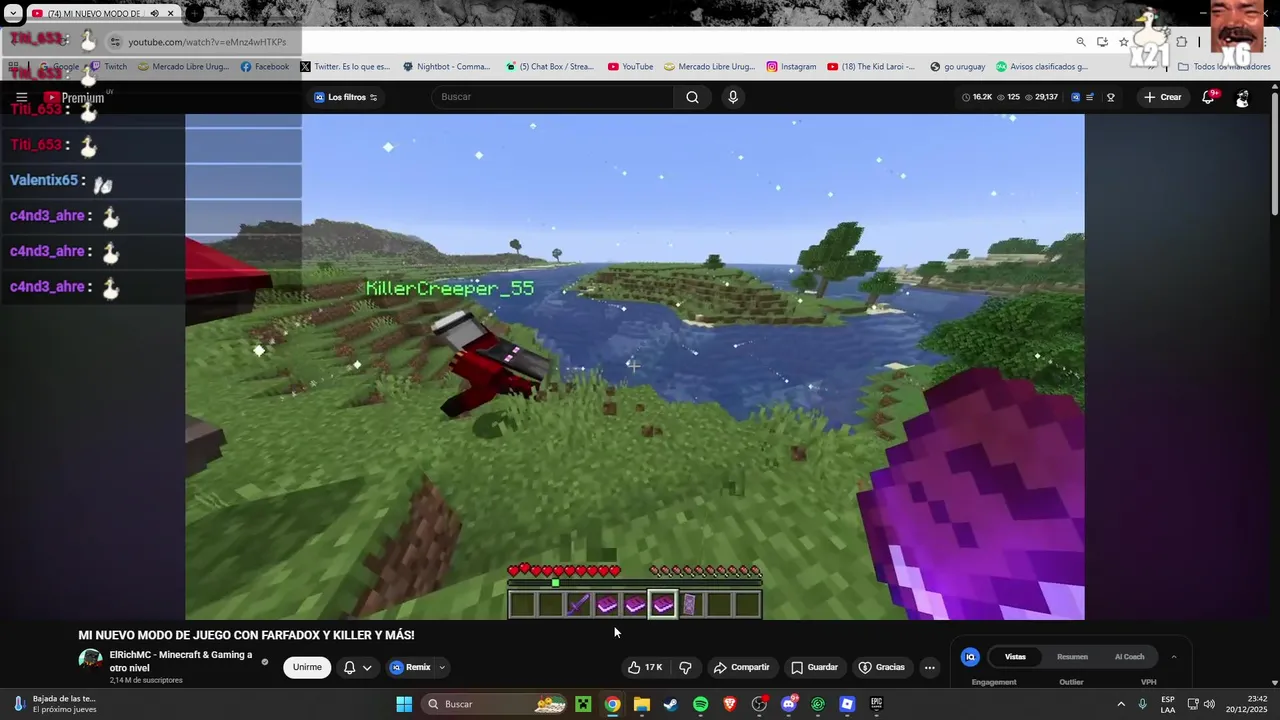Open volume control in system tray
The image size is (1280, 720).
[1209, 704]
